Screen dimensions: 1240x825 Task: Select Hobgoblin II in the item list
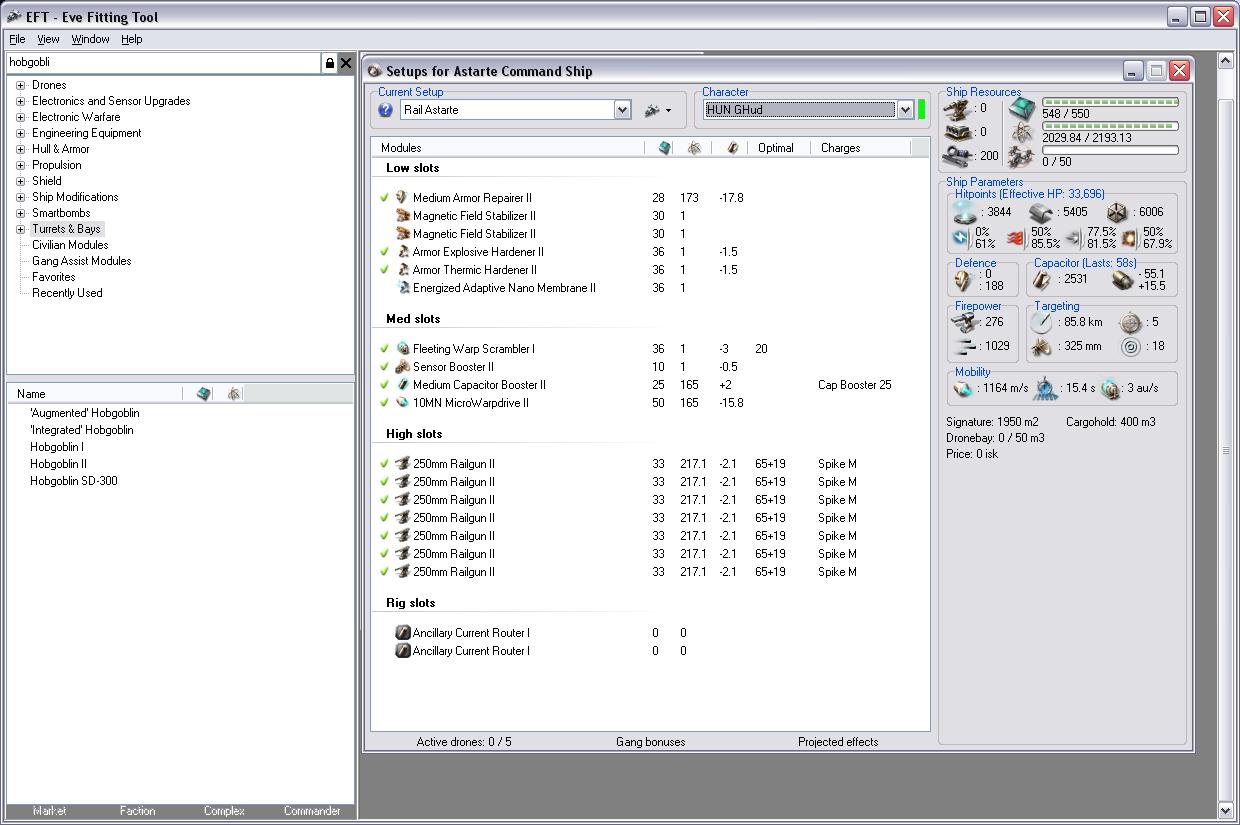point(58,464)
